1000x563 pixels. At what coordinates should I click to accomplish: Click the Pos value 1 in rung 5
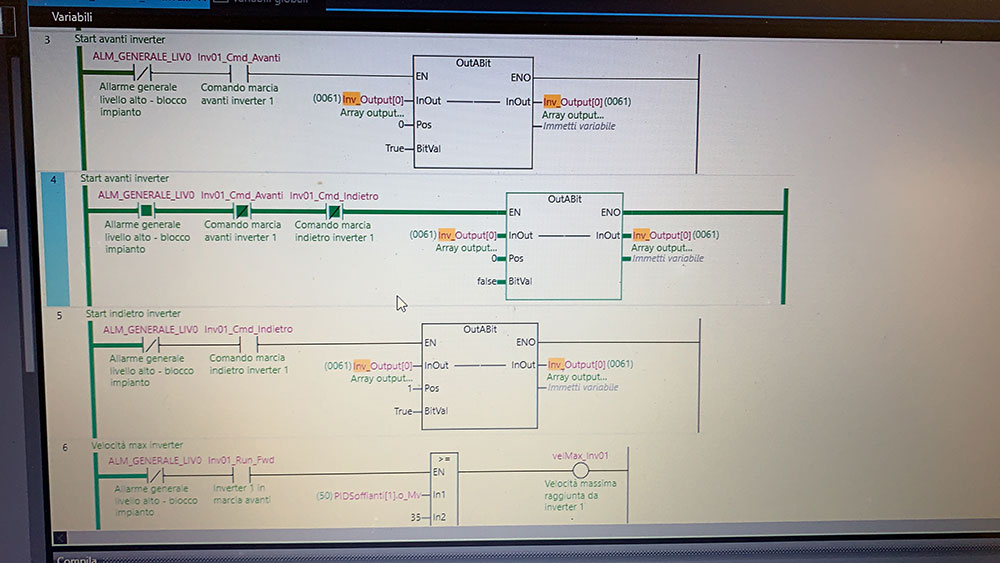[x=410, y=388]
